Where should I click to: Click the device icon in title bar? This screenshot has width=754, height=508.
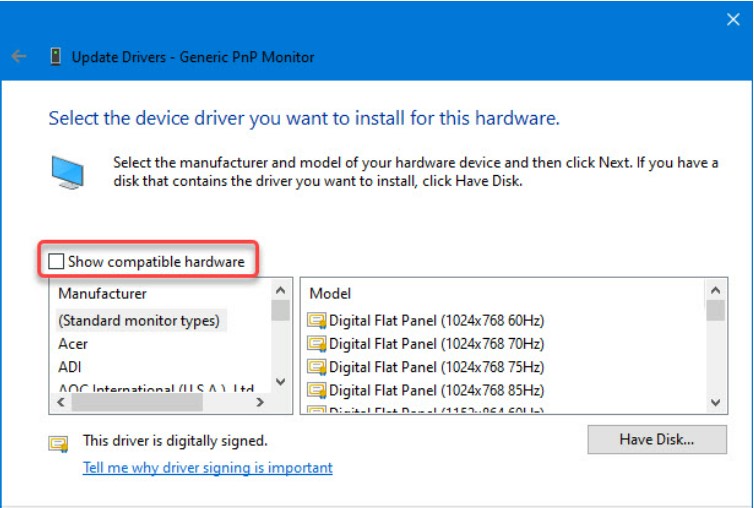pos(55,57)
